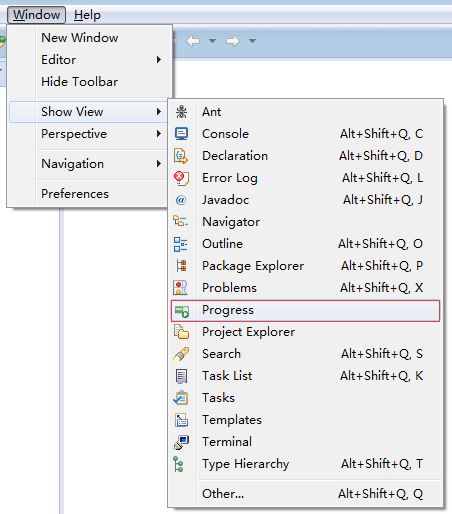Click the Console monitor icon
This screenshot has height=514, width=452.
point(181,134)
